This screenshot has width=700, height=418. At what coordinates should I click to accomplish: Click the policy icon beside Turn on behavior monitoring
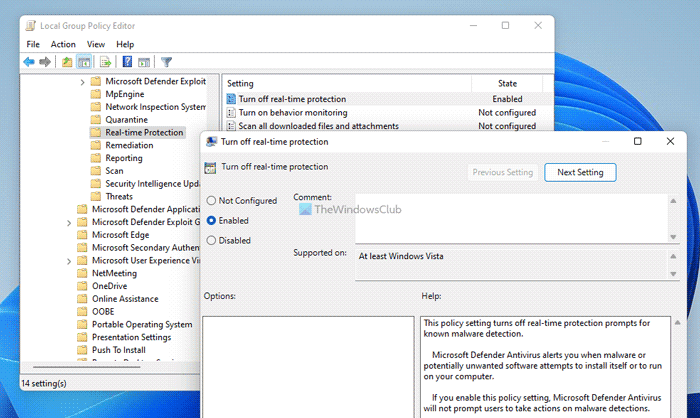click(x=231, y=113)
